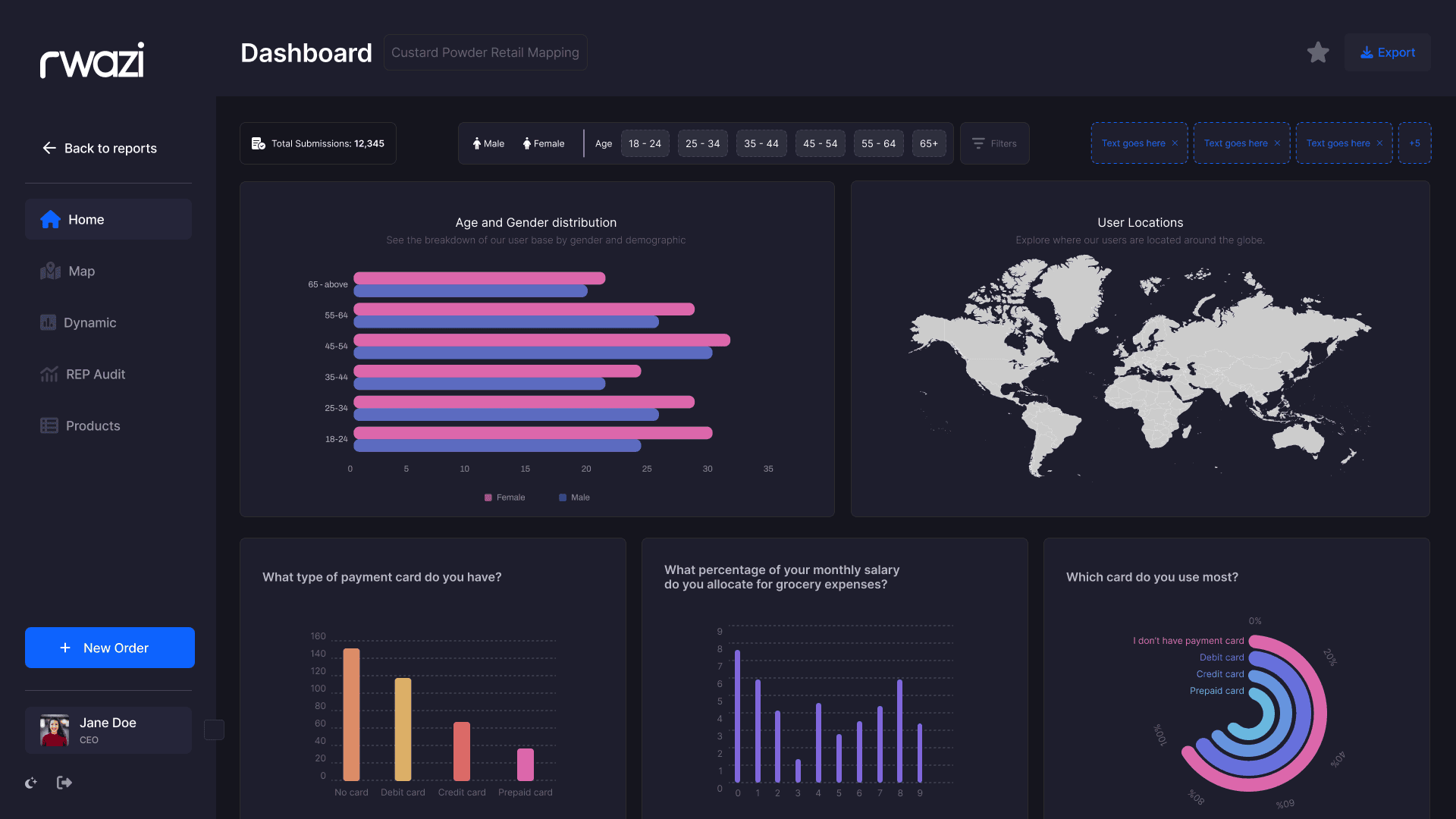Screen dimensions: 1456x819
Task: Click 'Which card do you use most?' heading
Action: click(1152, 577)
